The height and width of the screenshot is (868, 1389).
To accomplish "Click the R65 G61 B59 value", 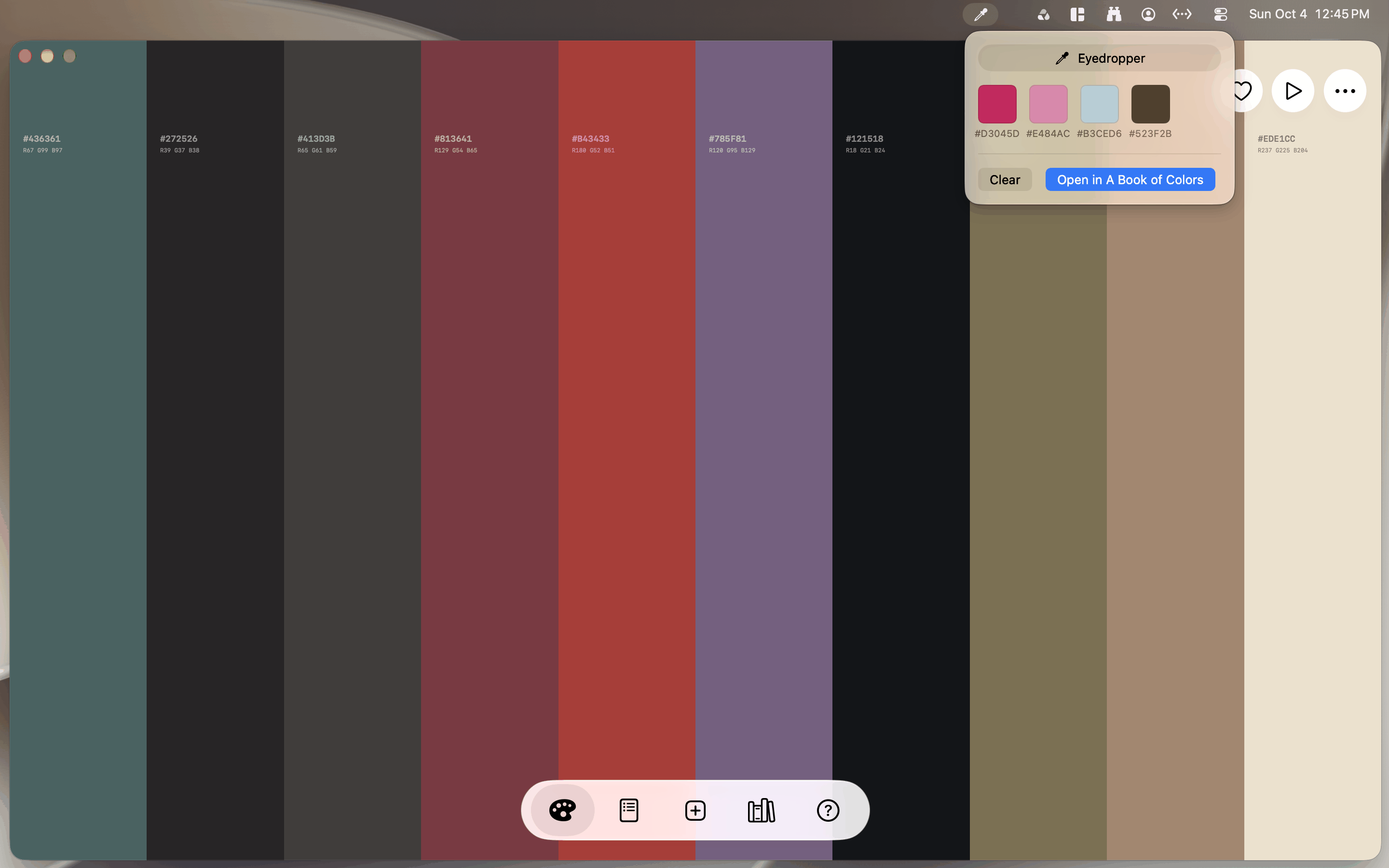I will point(317,150).
